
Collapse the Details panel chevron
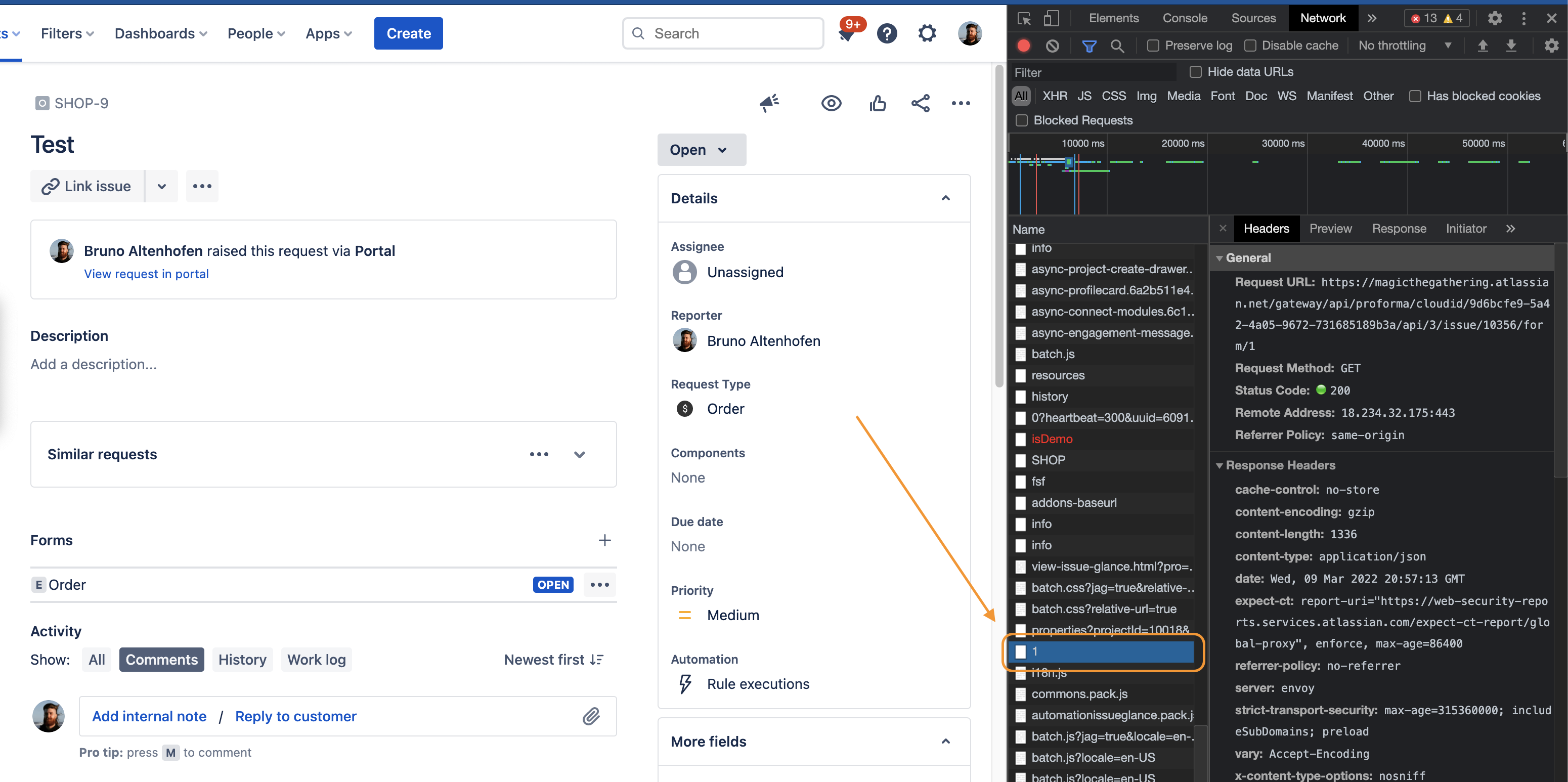coord(945,198)
